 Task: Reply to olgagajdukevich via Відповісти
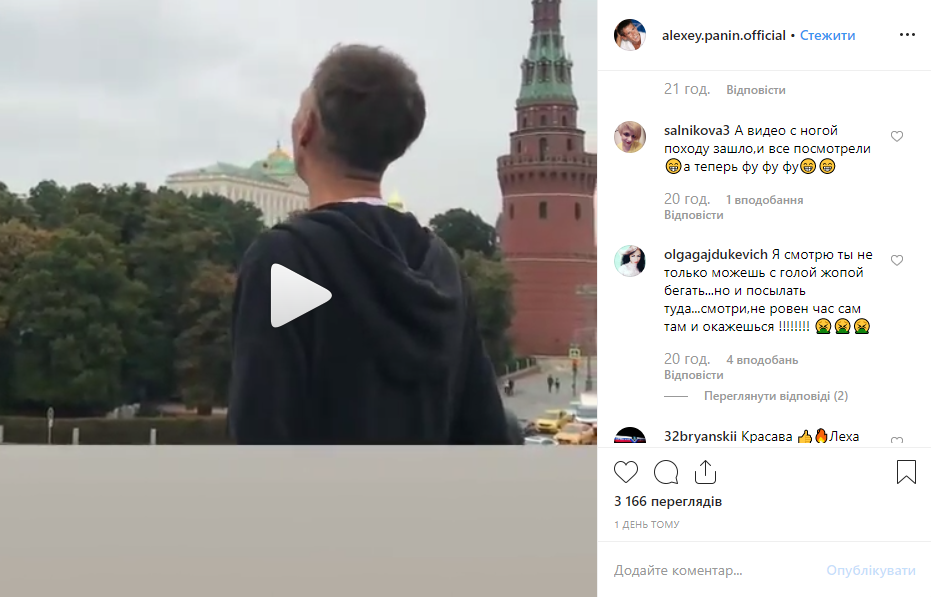coord(694,375)
